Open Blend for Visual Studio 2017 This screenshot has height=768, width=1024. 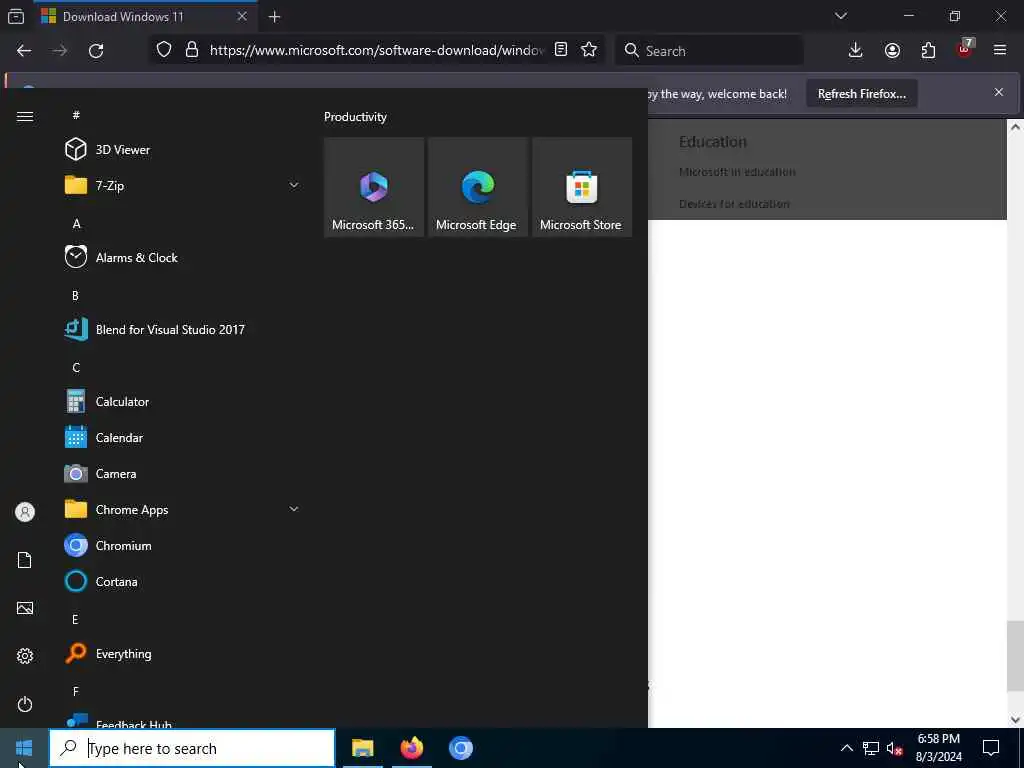(x=182, y=329)
